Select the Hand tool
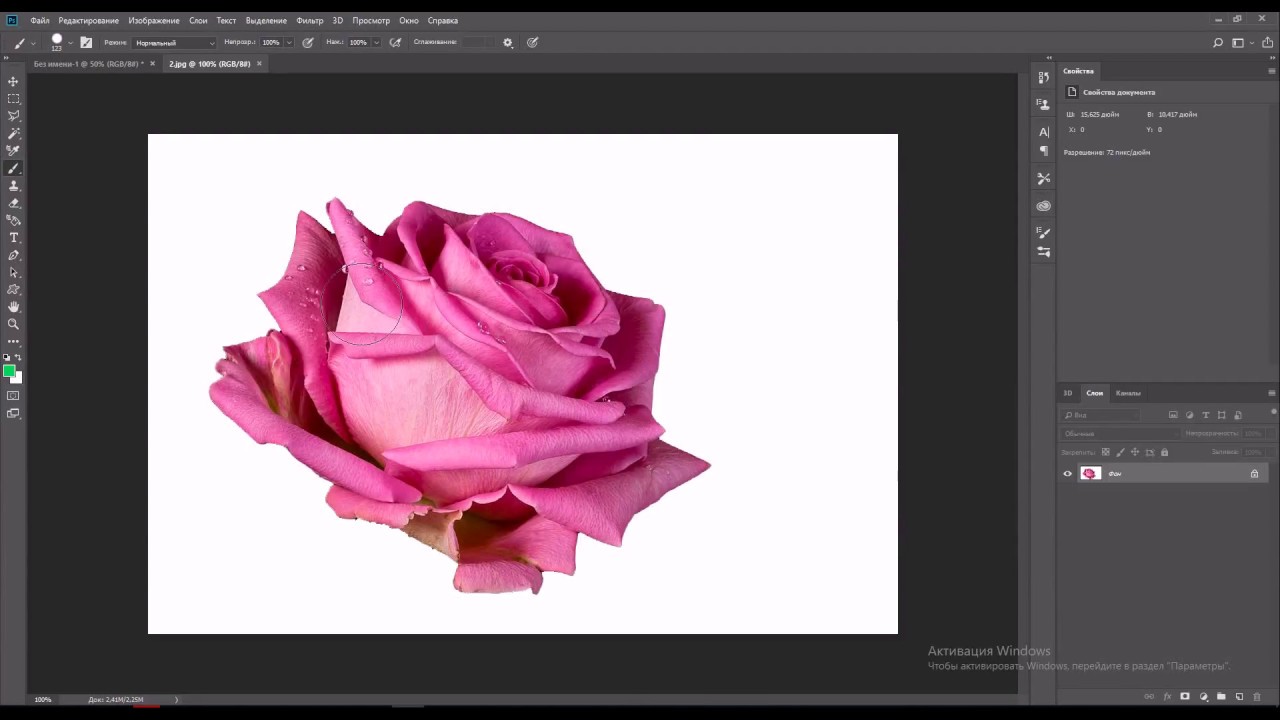Image resolution: width=1280 pixels, height=720 pixels. coord(14,307)
